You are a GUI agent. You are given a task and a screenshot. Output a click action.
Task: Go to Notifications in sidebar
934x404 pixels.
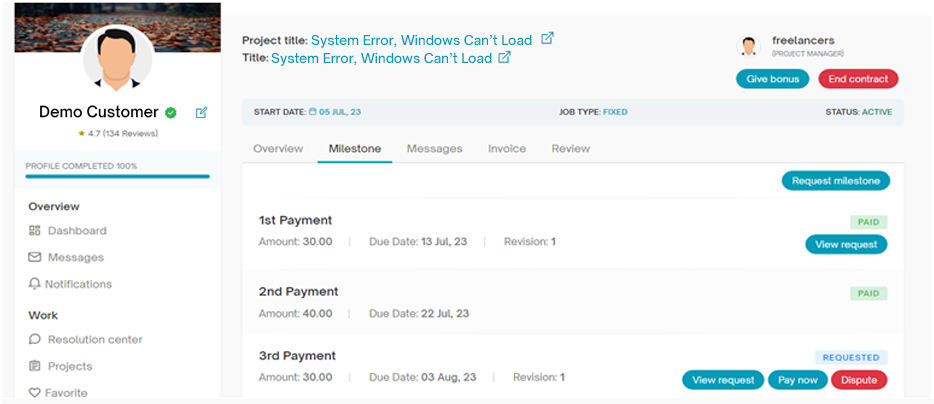[x=78, y=284]
